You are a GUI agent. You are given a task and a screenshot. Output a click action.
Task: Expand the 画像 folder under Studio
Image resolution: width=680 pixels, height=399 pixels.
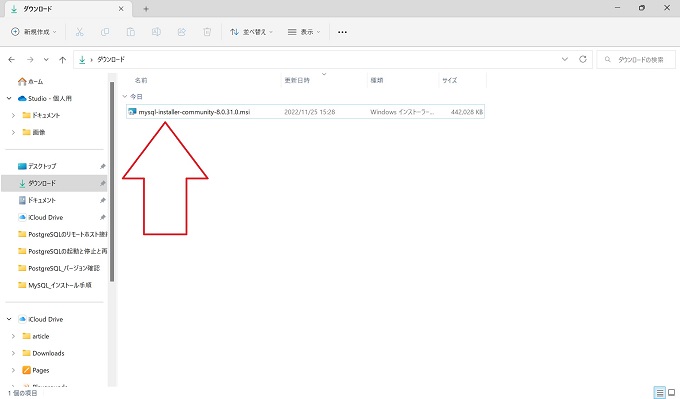(x=13, y=132)
